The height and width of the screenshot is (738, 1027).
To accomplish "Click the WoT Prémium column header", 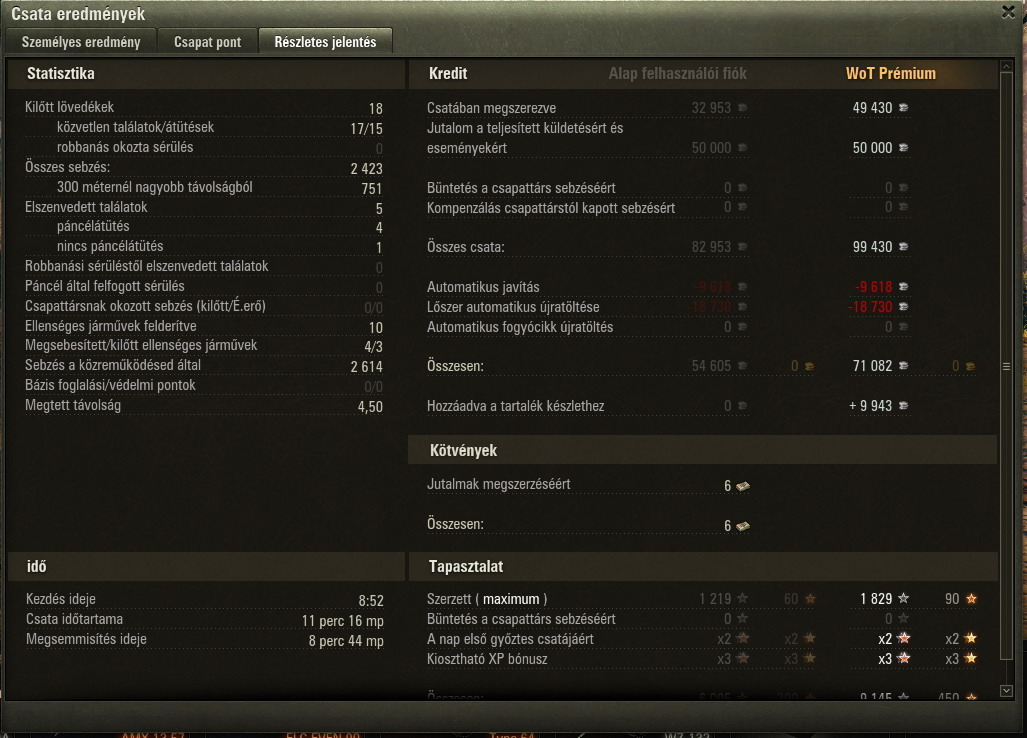I will point(891,73).
